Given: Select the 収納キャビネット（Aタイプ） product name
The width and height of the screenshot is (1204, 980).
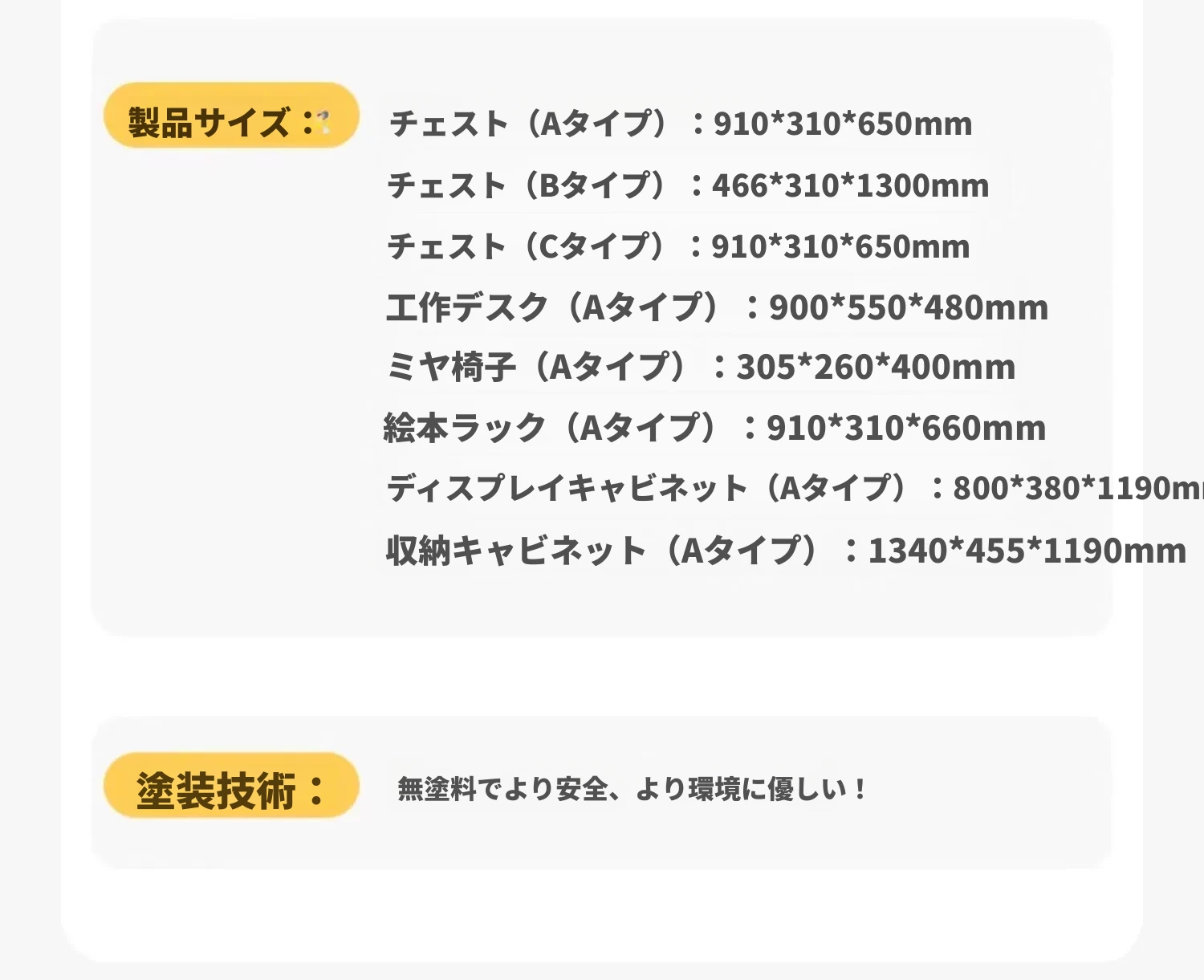Looking at the screenshot, I should click(602, 551).
